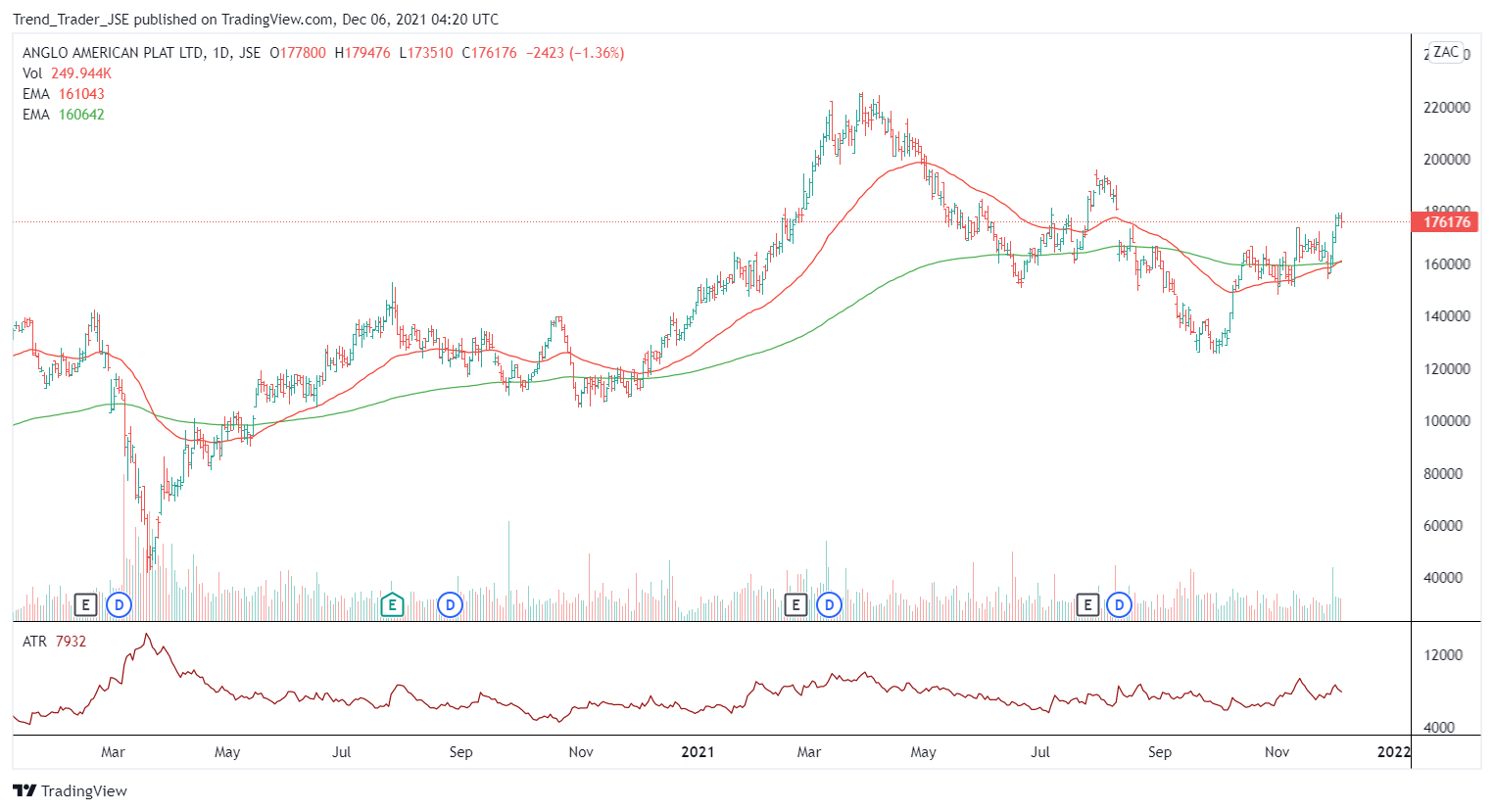Click the Trend_Trader_JSE published header text
The image size is (1494, 812).
[x=256, y=19]
